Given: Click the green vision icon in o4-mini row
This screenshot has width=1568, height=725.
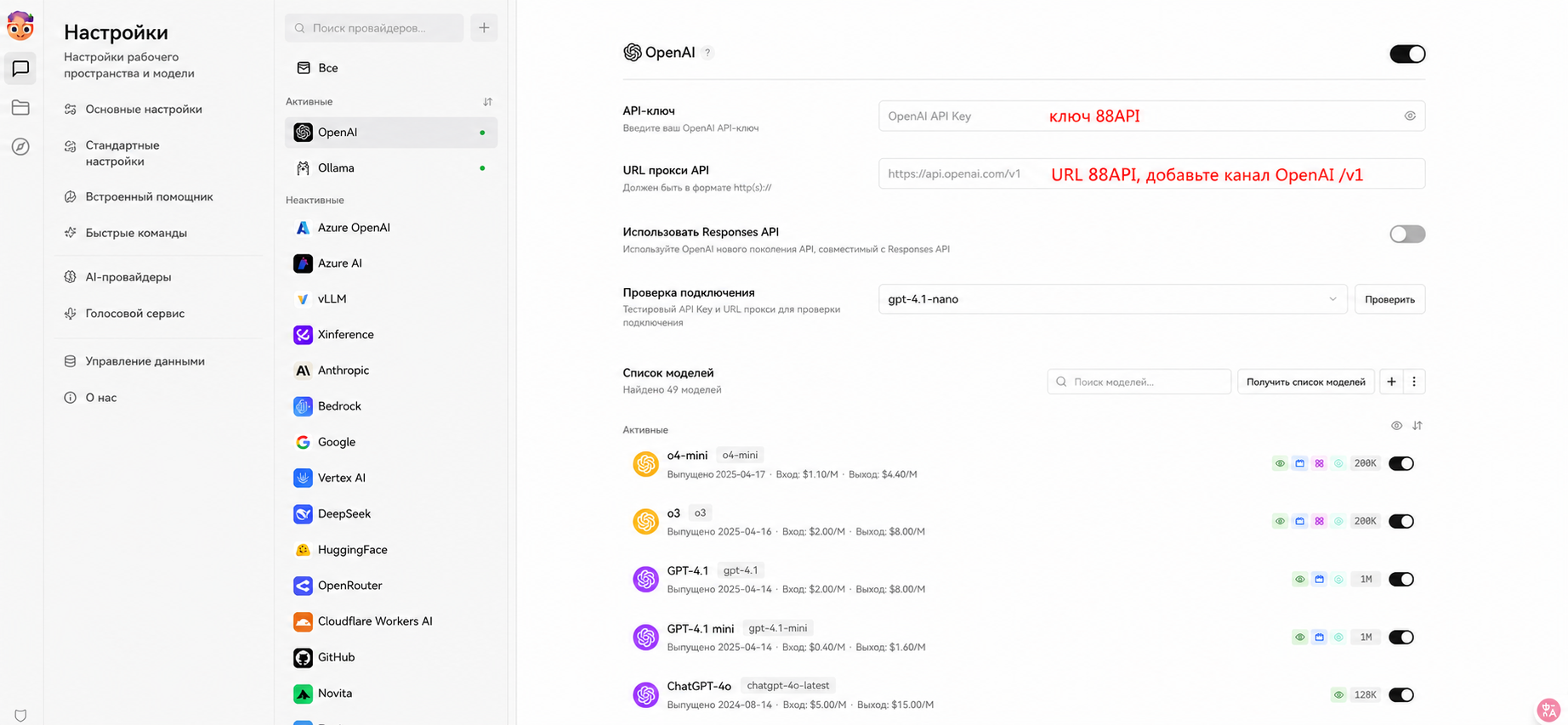Looking at the screenshot, I should point(1280,463).
